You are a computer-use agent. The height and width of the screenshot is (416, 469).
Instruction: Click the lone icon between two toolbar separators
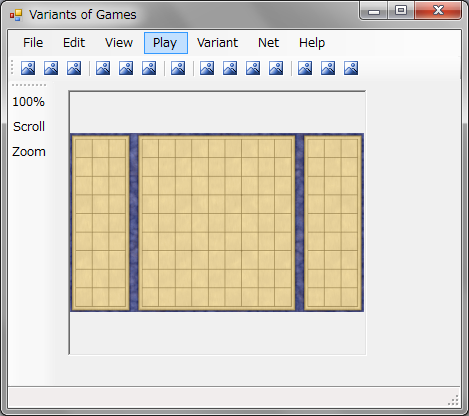click(x=178, y=68)
